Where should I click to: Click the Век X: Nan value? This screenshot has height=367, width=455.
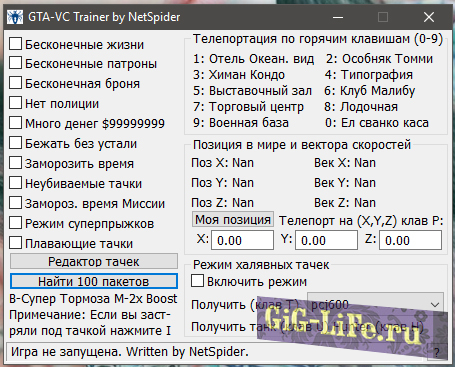point(345,163)
